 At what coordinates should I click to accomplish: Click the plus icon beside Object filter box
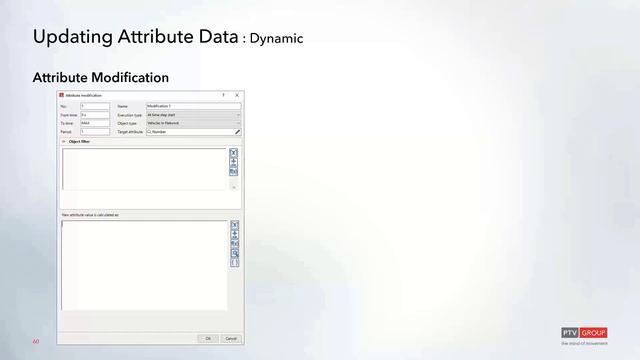pyautogui.click(x=233, y=162)
